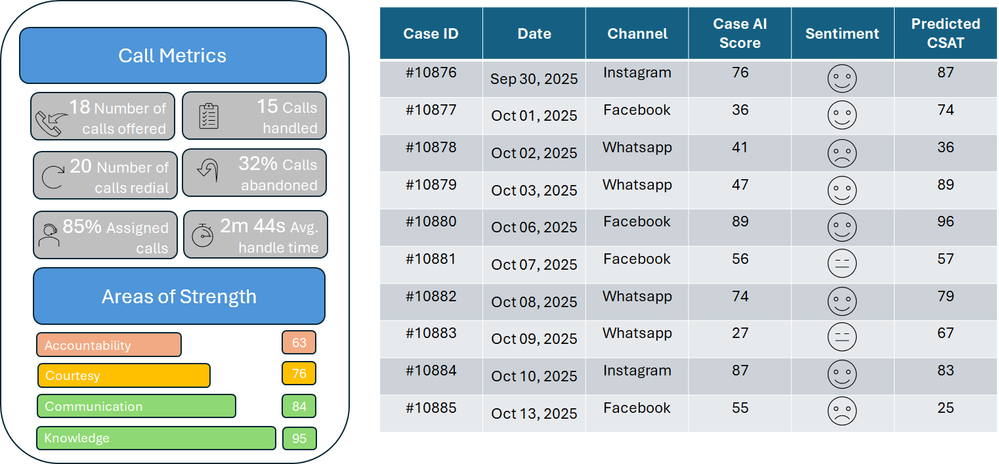Click the sad face for case #10878

click(x=842, y=154)
